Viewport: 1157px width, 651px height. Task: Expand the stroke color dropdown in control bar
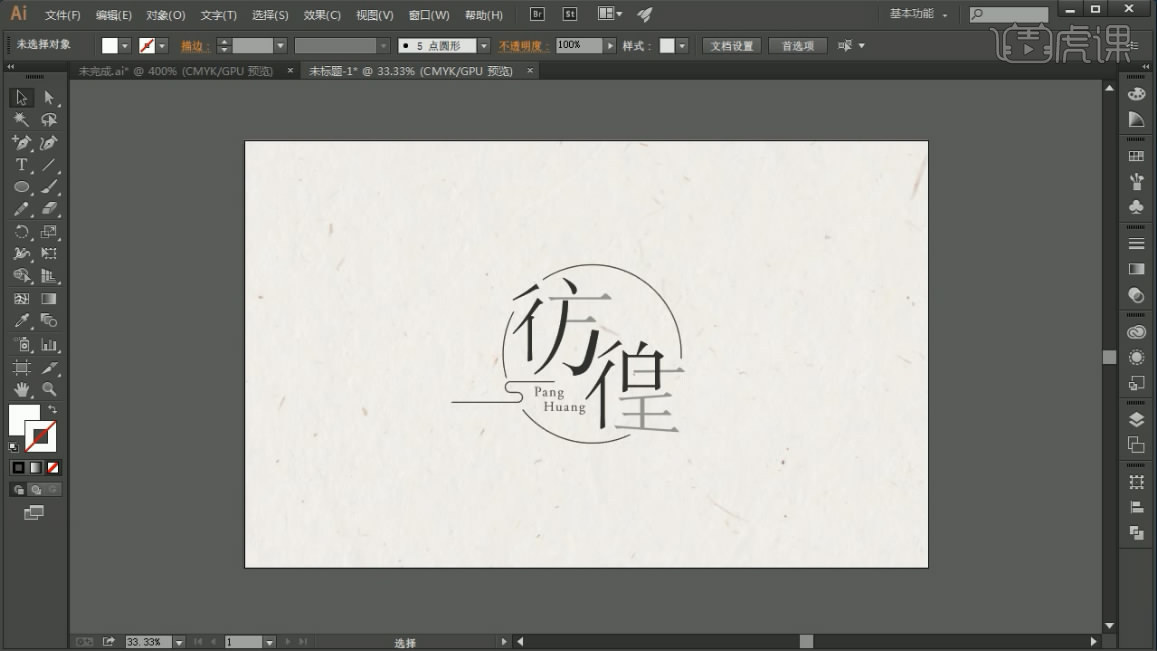(162, 46)
